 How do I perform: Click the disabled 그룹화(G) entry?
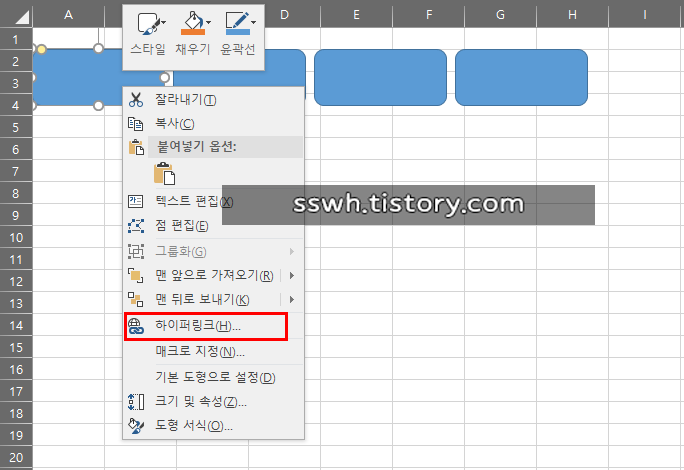click(213, 251)
